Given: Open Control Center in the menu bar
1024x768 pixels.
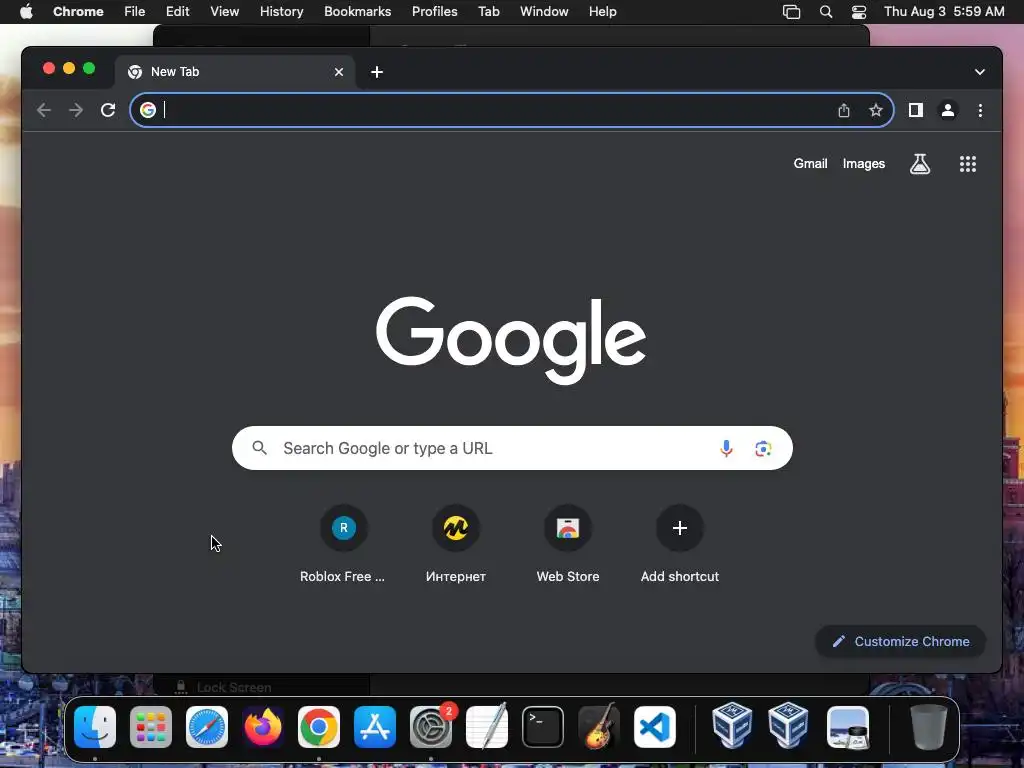Looking at the screenshot, I should click(x=859, y=12).
